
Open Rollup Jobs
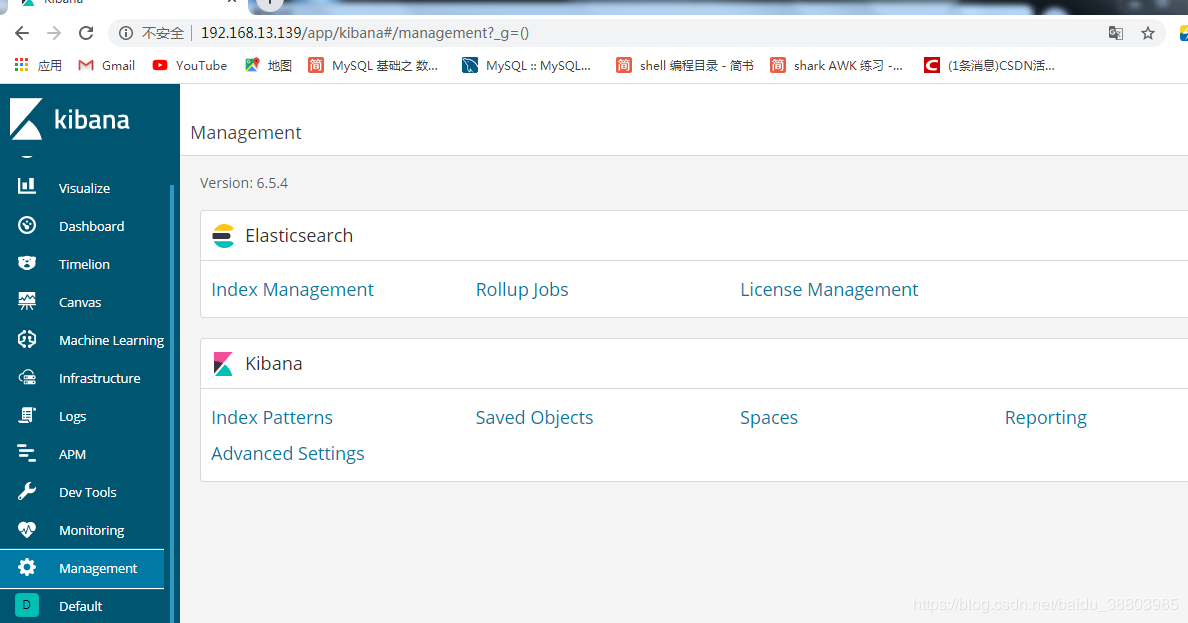point(522,290)
